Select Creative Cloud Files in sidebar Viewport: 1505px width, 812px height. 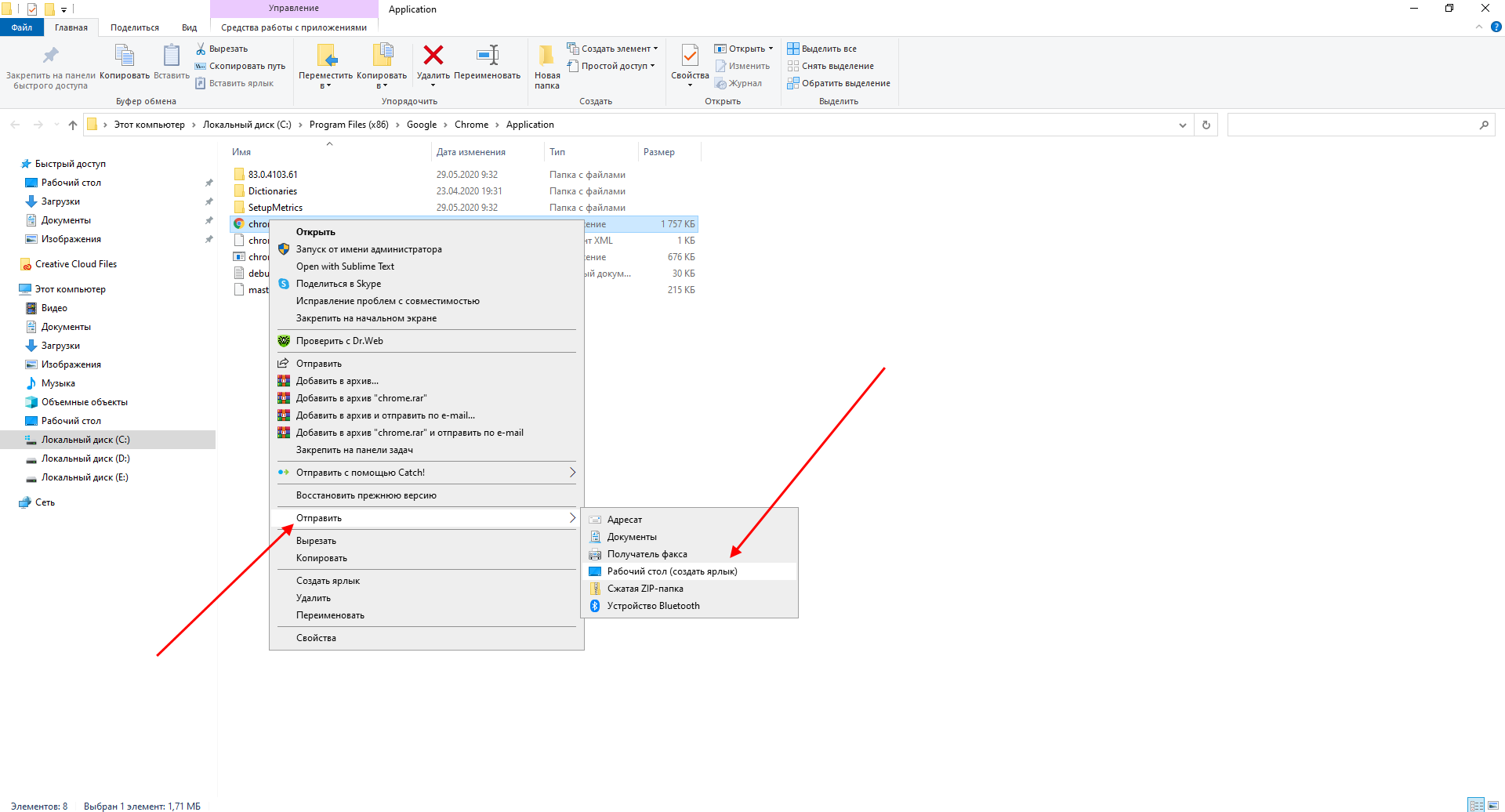click(x=75, y=264)
